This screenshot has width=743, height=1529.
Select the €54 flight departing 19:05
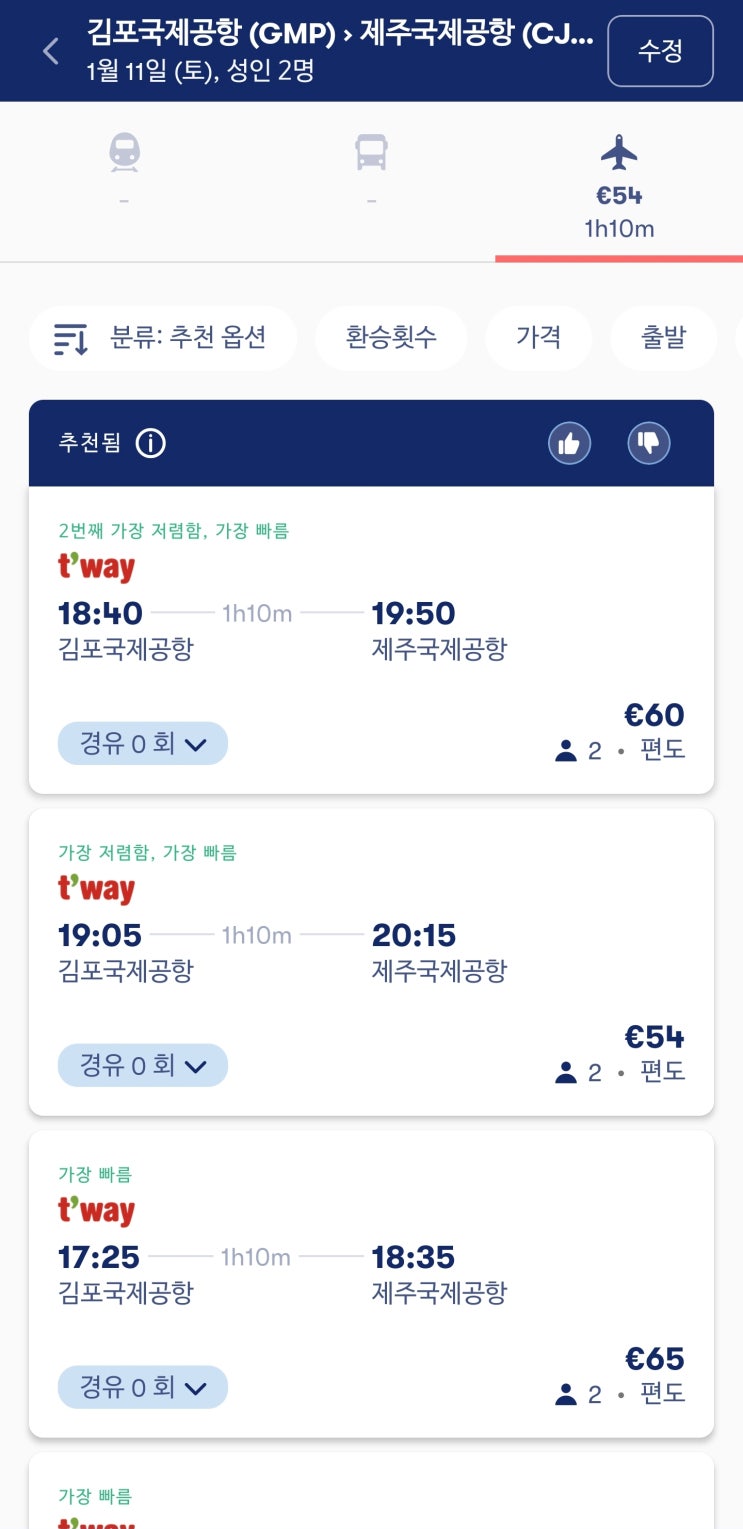pyautogui.click(x=654, y=1037)
